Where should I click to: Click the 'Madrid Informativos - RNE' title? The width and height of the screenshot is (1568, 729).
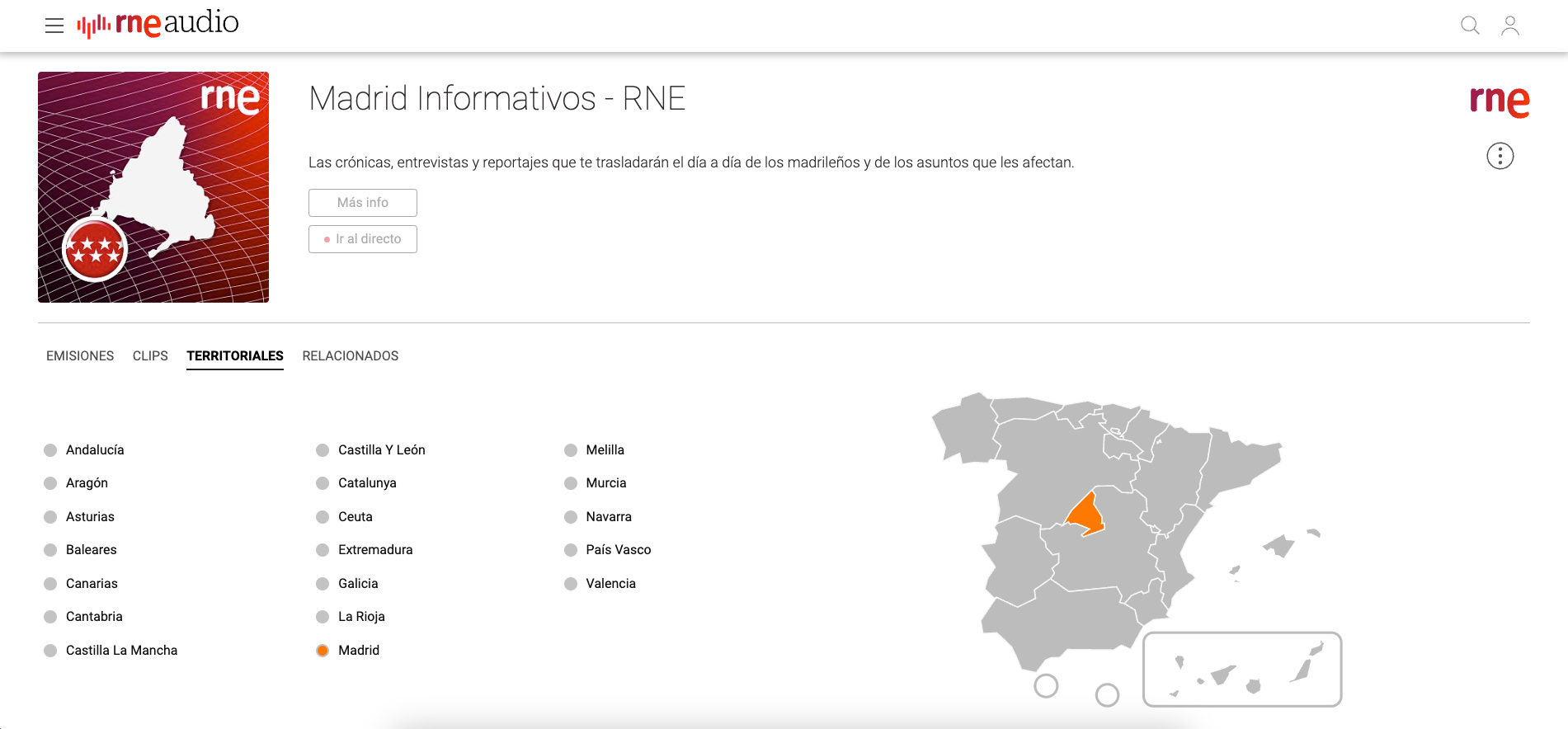tap(497, 99)
